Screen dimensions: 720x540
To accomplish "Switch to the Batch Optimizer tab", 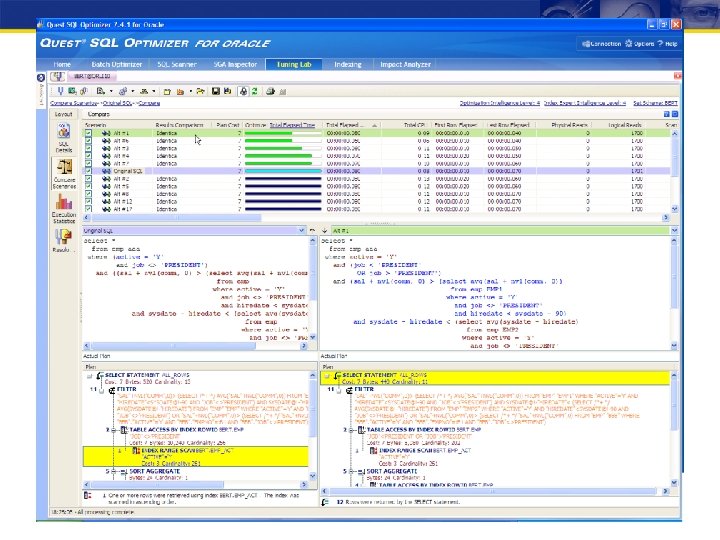I will point(117,64).
